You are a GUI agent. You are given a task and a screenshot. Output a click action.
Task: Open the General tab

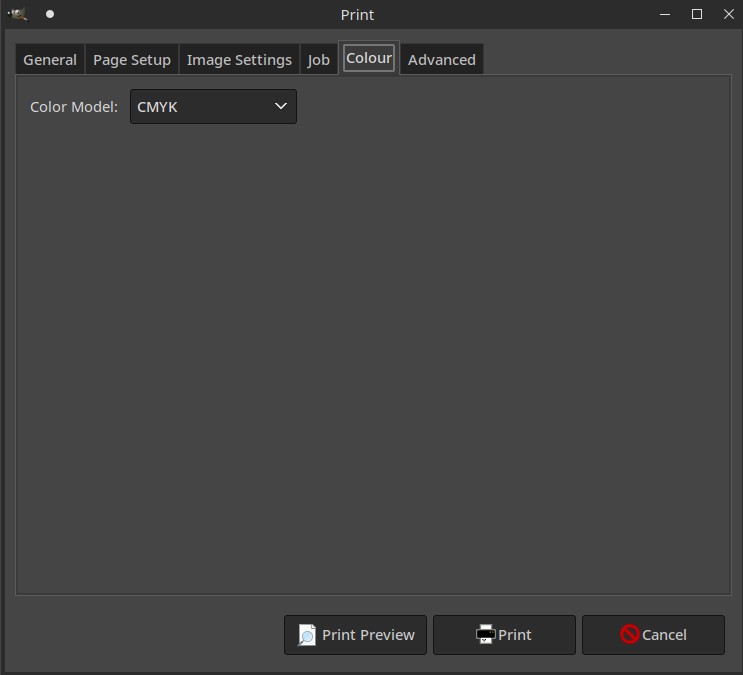50,60
